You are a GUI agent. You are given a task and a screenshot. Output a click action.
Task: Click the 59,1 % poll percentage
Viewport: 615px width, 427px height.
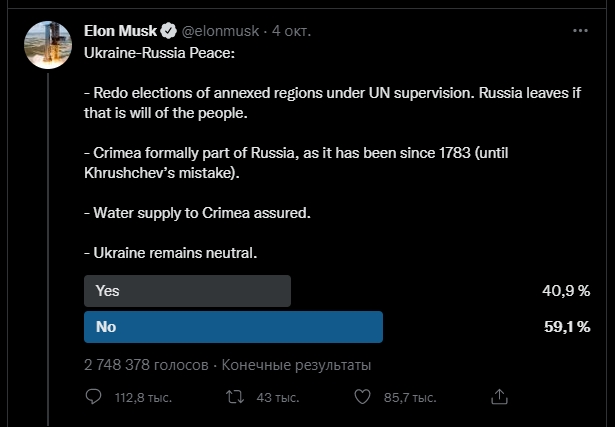[566, 326]
